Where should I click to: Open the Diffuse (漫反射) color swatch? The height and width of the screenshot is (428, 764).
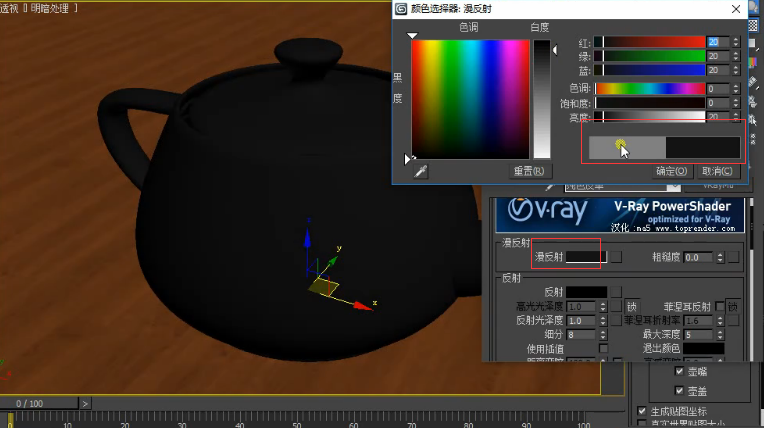click(x=586, y=257)
